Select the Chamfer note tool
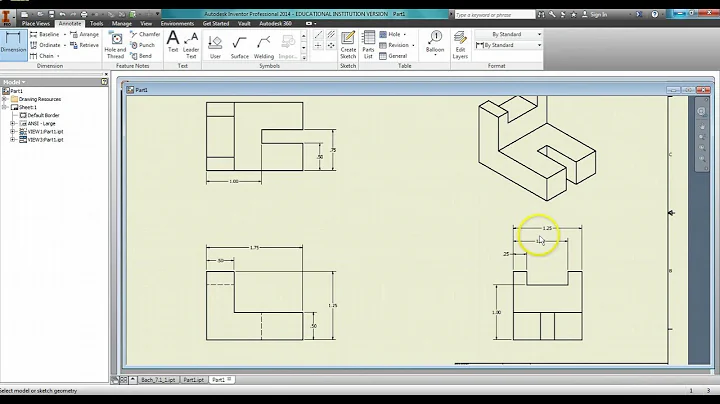720x404 pixels. (145, 34)
